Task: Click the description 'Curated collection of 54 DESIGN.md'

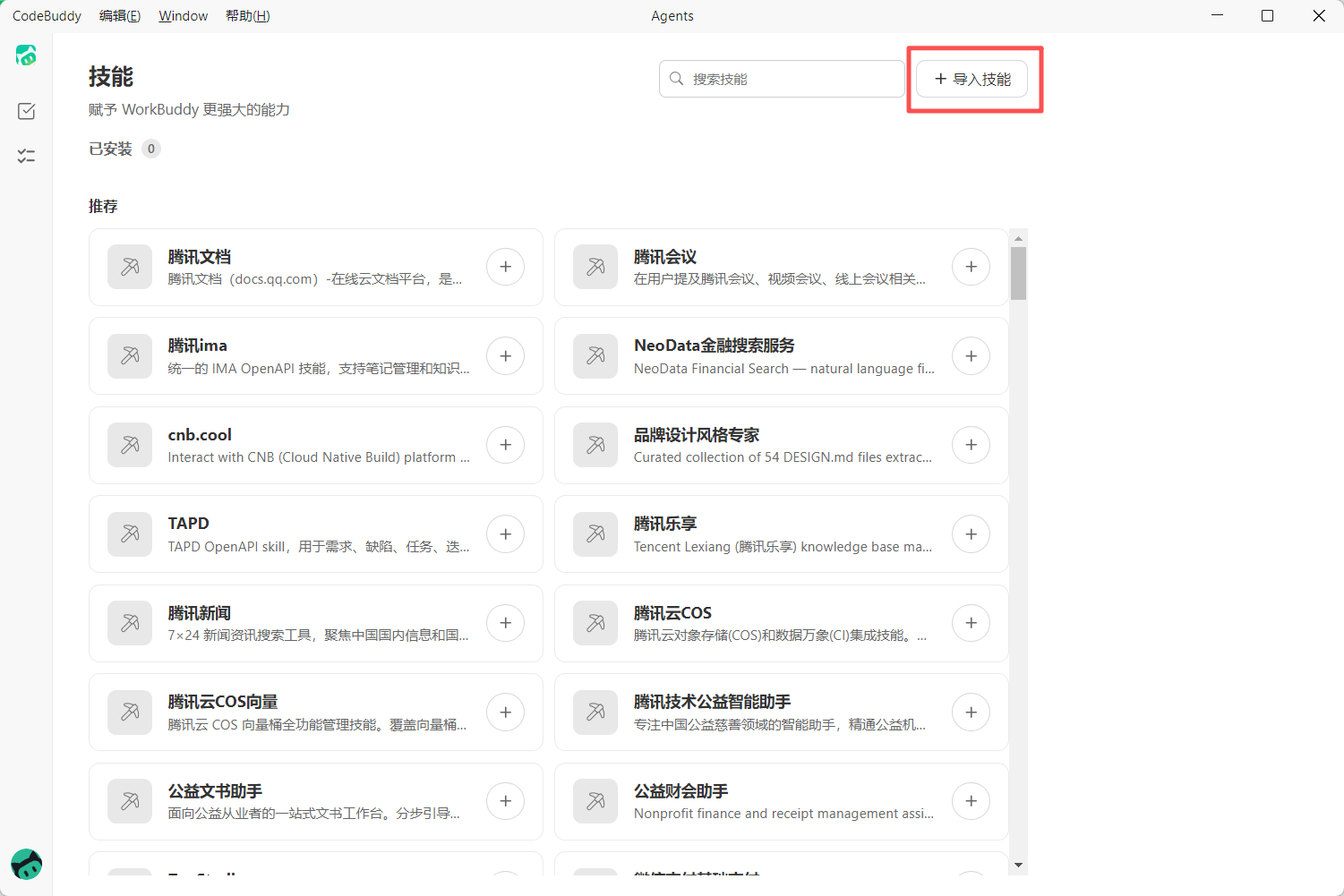Action: point(783,457)
